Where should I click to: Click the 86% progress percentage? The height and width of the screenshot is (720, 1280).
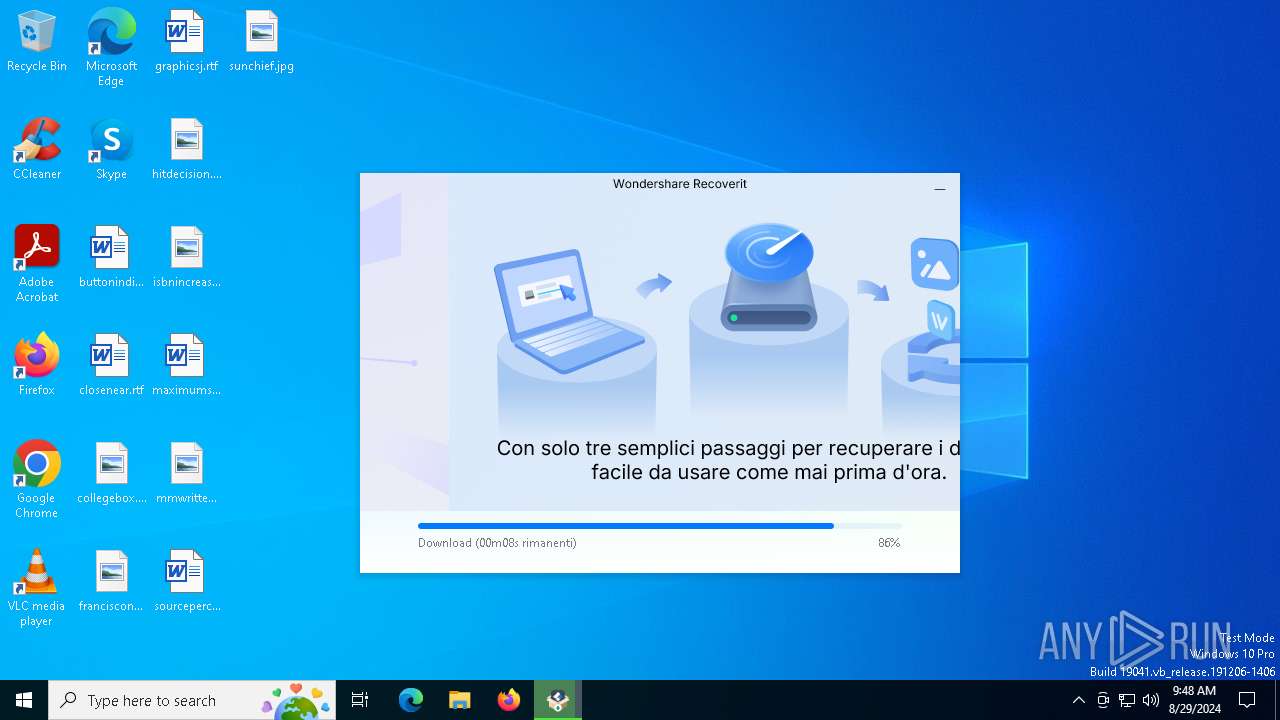889,543
